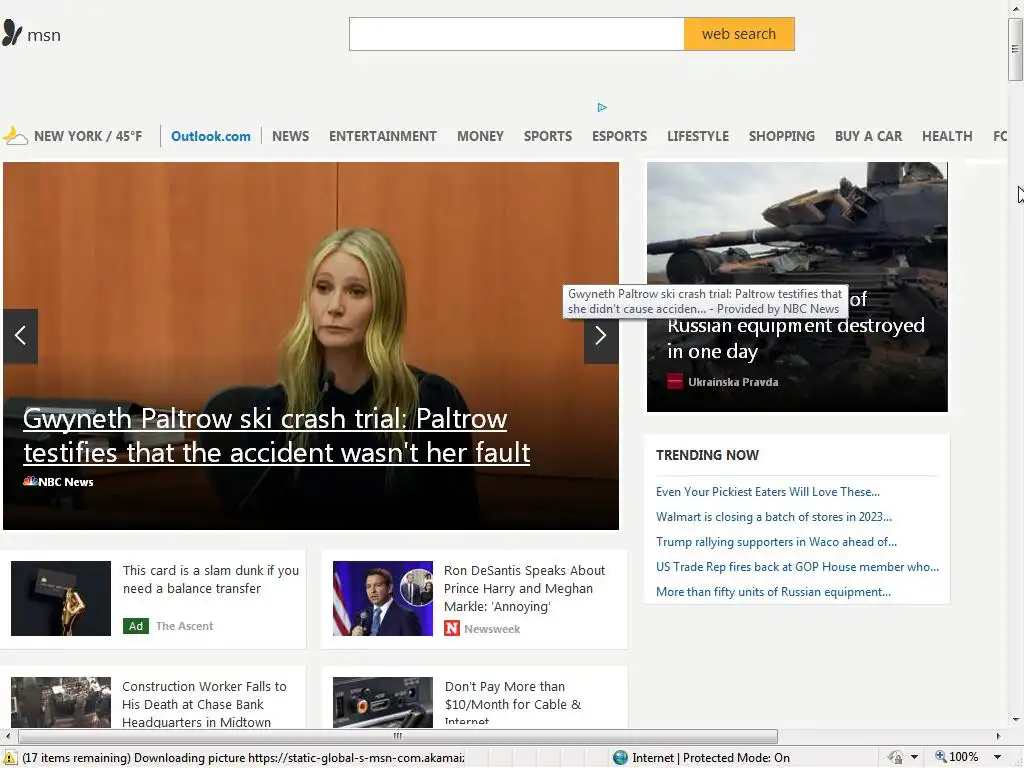Image resolution: width=1024 pixels, height=768 pixels.
Task: Click the weather sun-cloud icon
Action: [15, 136]
